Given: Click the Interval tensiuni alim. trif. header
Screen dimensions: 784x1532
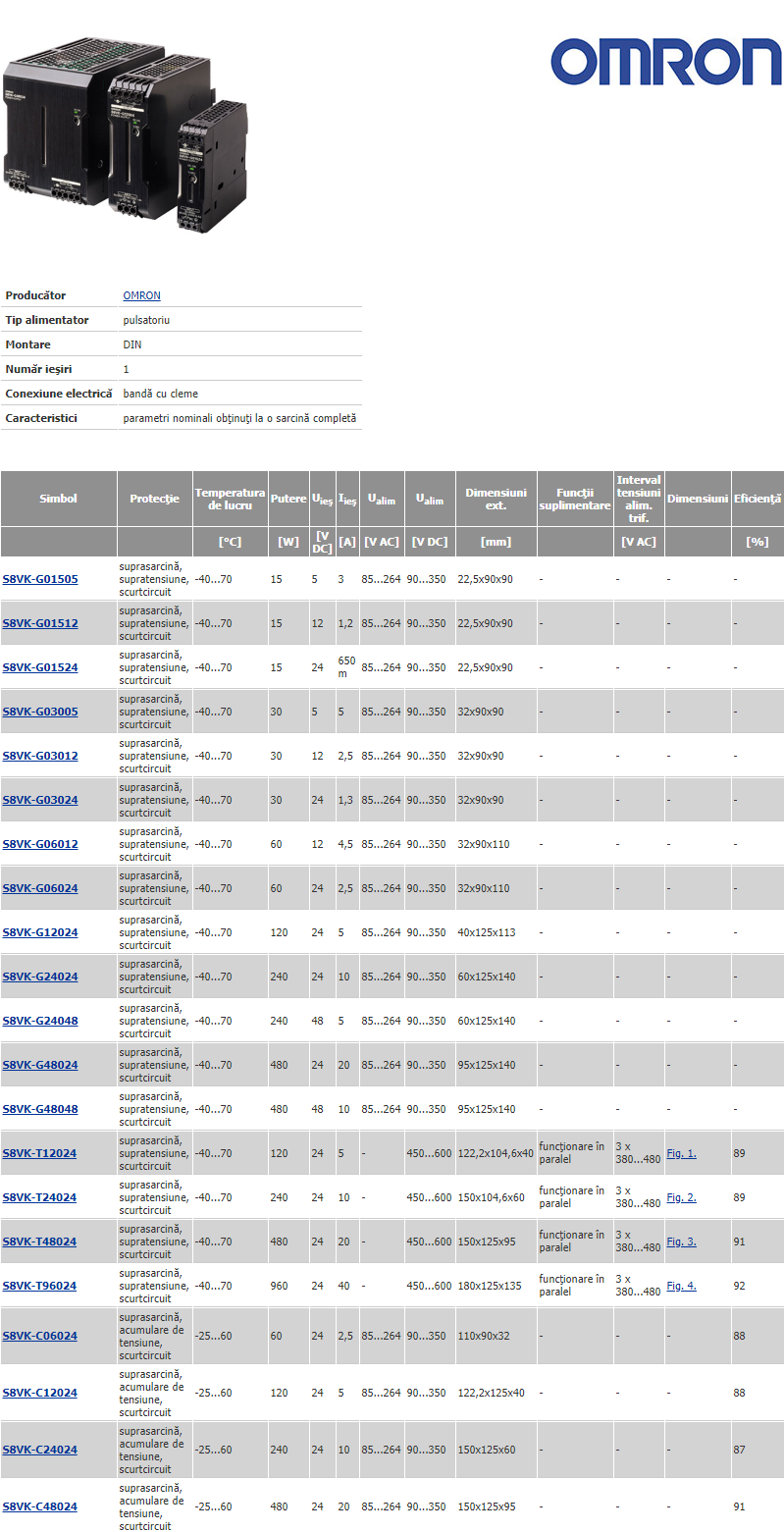Looking at the screenshot, I should click(x=639, y=499).
